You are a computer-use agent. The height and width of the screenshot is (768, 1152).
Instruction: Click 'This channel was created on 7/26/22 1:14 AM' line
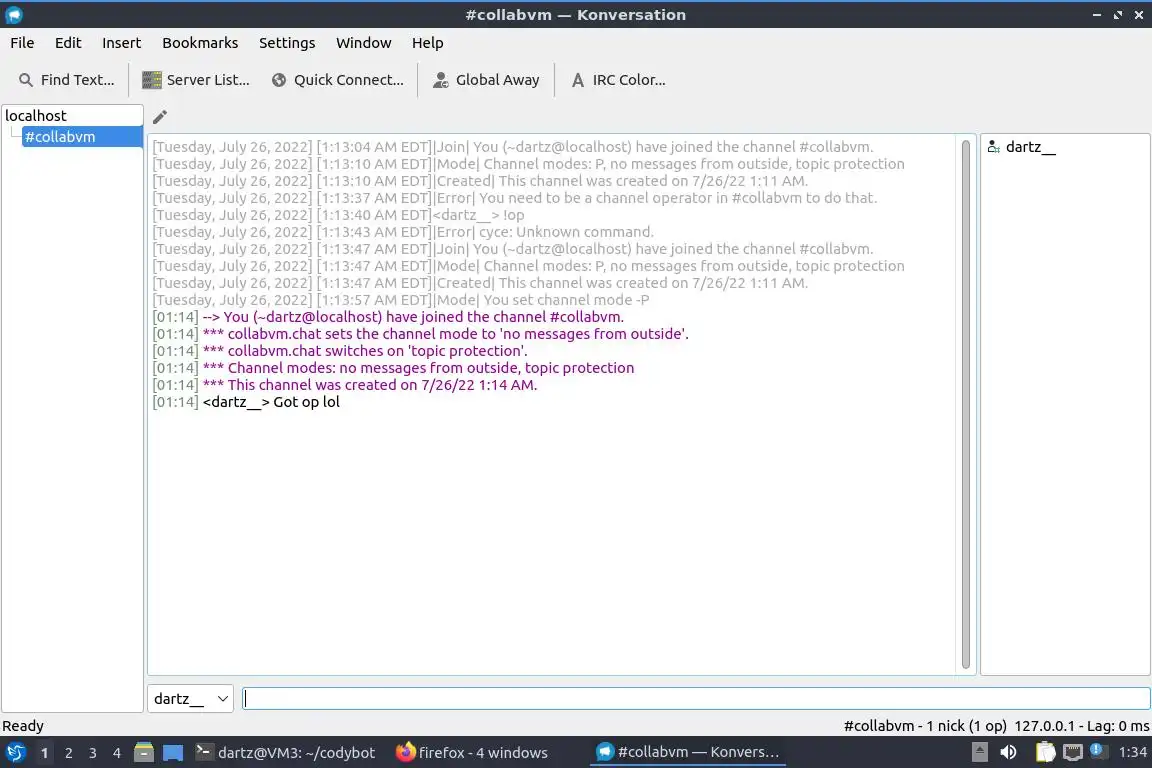(x=345, y=385)
